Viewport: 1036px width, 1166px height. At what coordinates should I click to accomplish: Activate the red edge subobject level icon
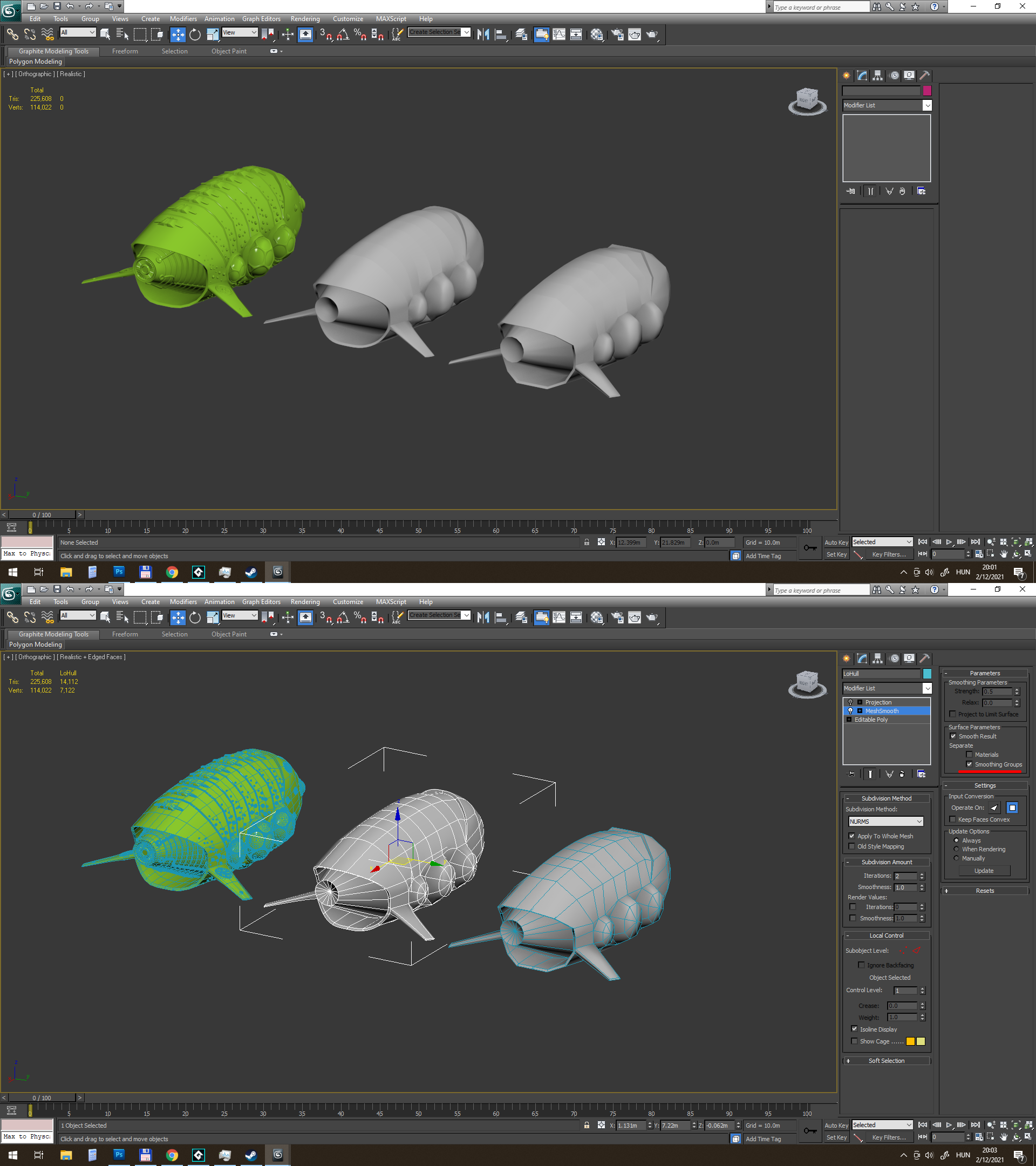coord(916,951)
